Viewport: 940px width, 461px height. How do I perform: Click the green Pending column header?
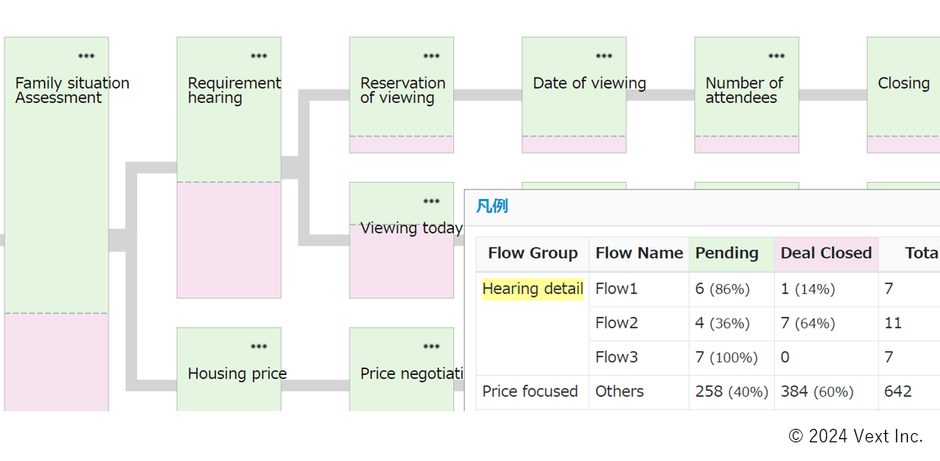726,253
